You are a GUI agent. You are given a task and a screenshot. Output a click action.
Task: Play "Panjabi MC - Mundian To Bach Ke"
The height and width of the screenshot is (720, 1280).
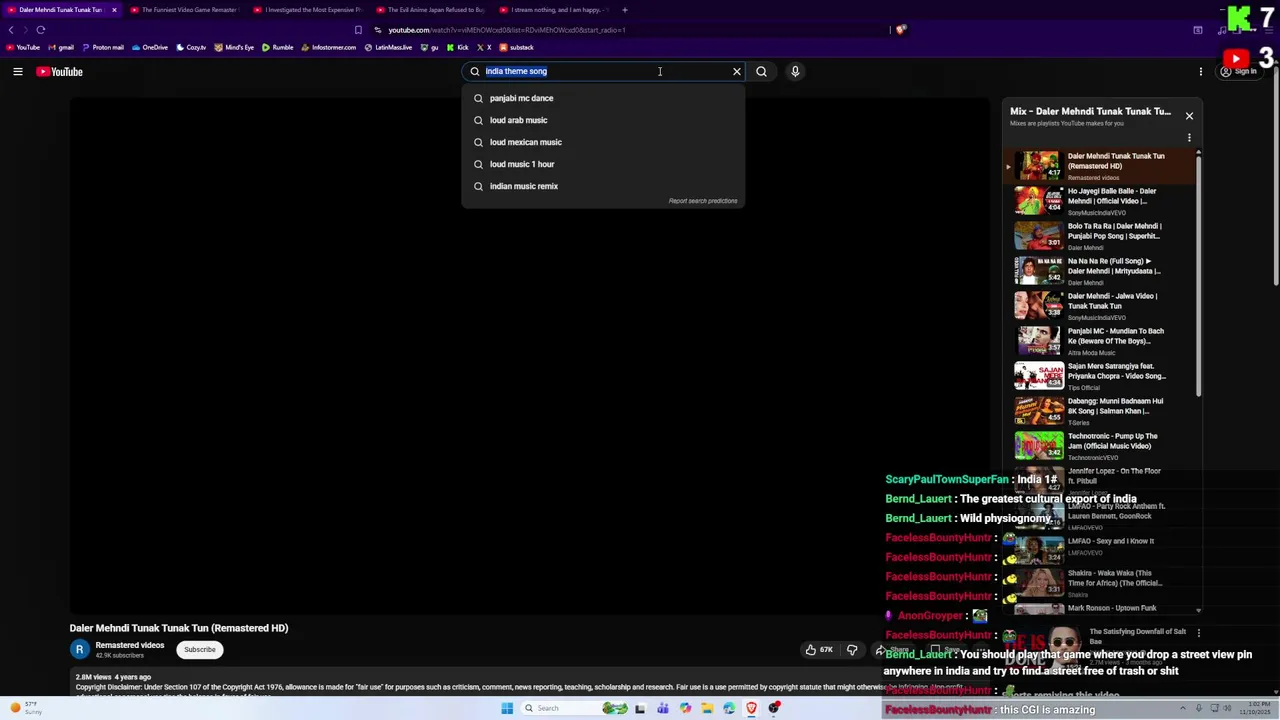1100,341
